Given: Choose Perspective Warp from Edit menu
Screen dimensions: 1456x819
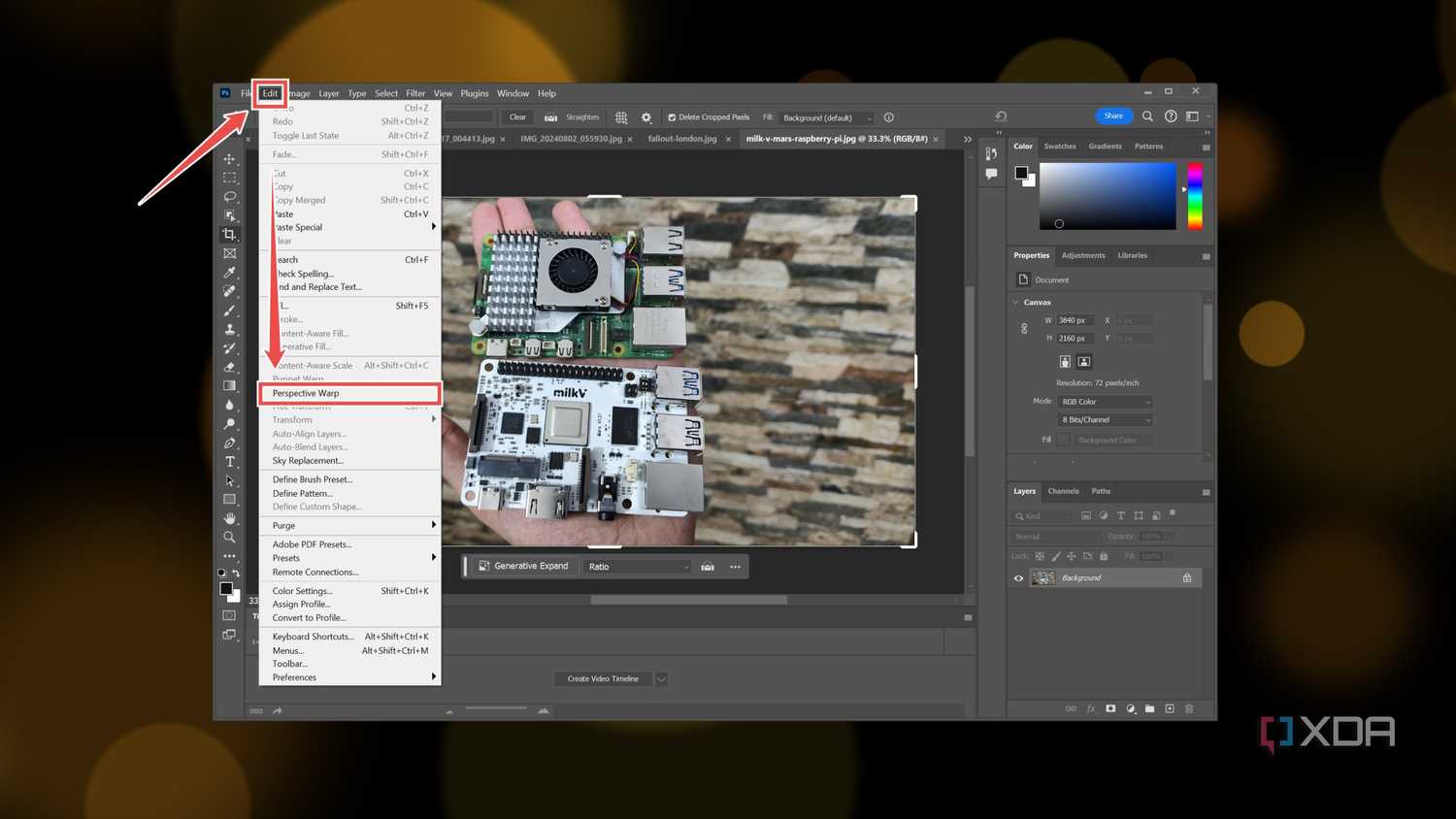Looking at the screenshot, I should click(349, 393).
